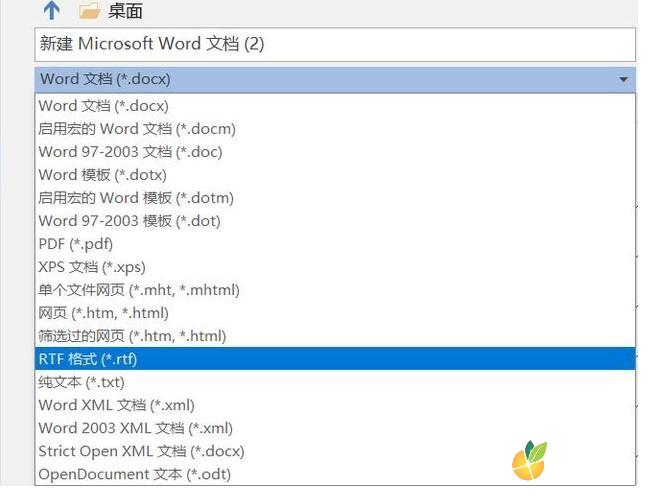Select Word 97-2003 模板 (*.dot)
Viewport: 648px width, 495px height.
(335, 221)
